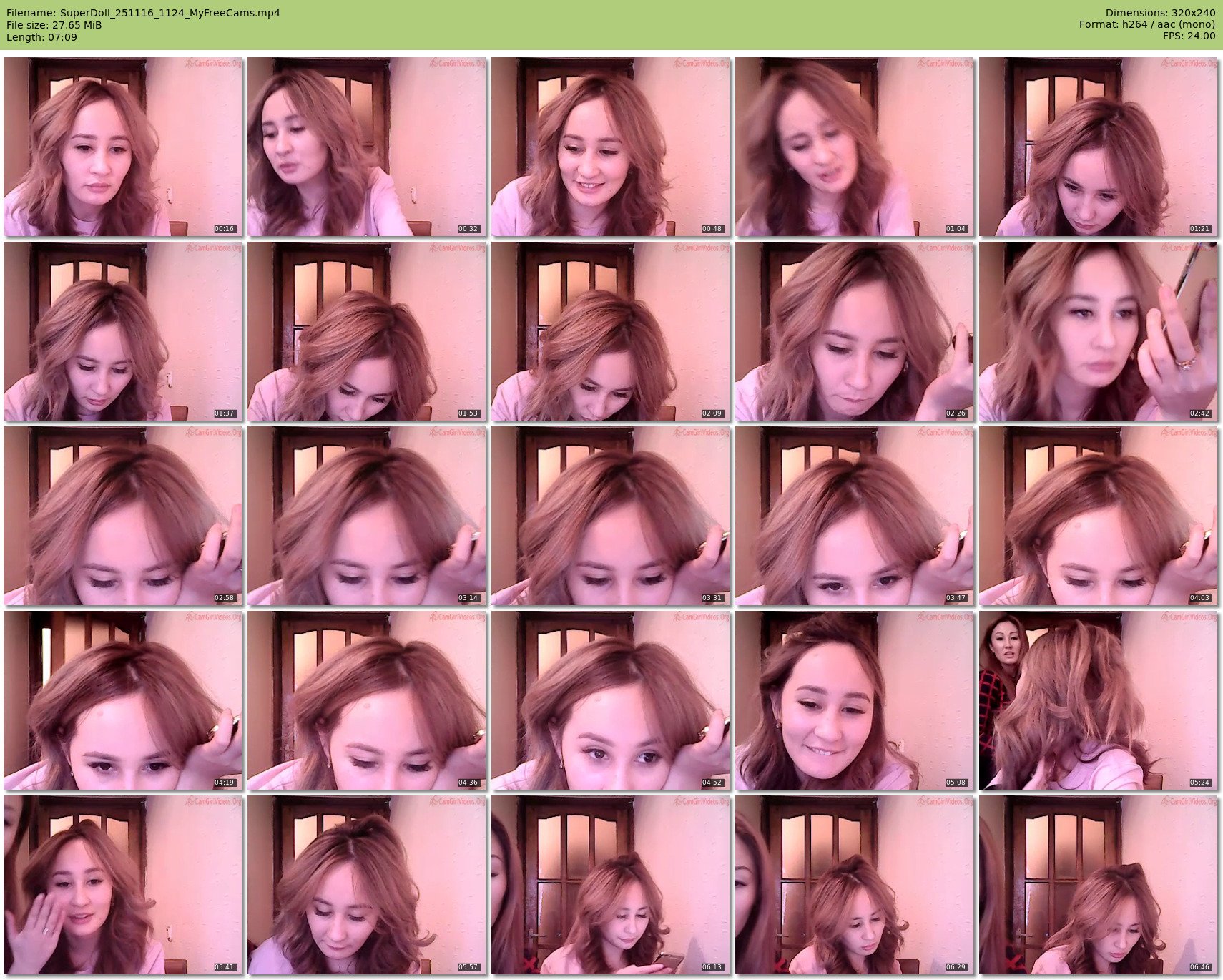Click the thumbnail timestamped 00:16
Image resolution: width=1223 pixels, height=980 pixels.
[x=123, y=147]
